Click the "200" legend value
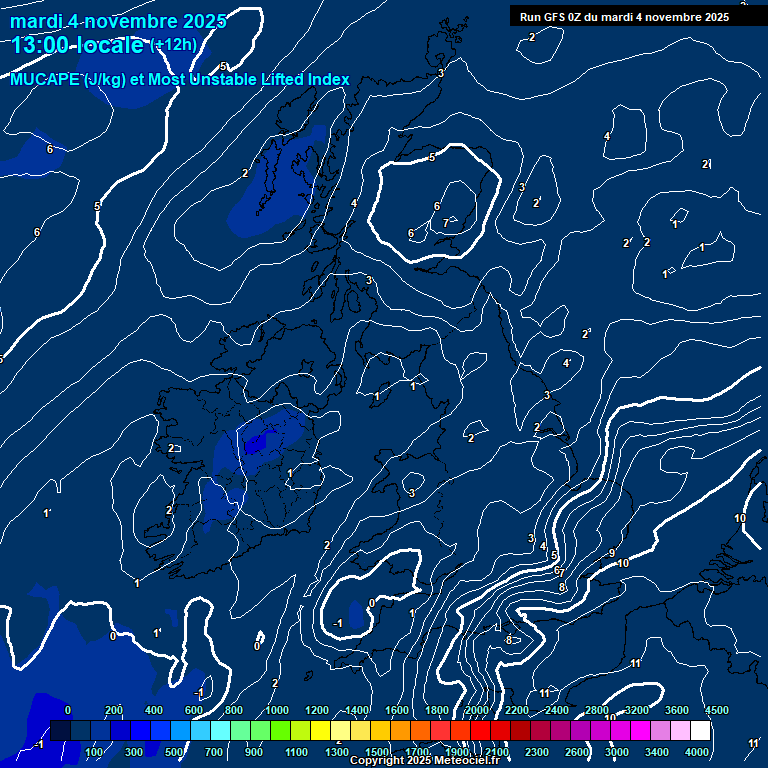This screenshot has width=768, height=768. click(x=114, y=710)
